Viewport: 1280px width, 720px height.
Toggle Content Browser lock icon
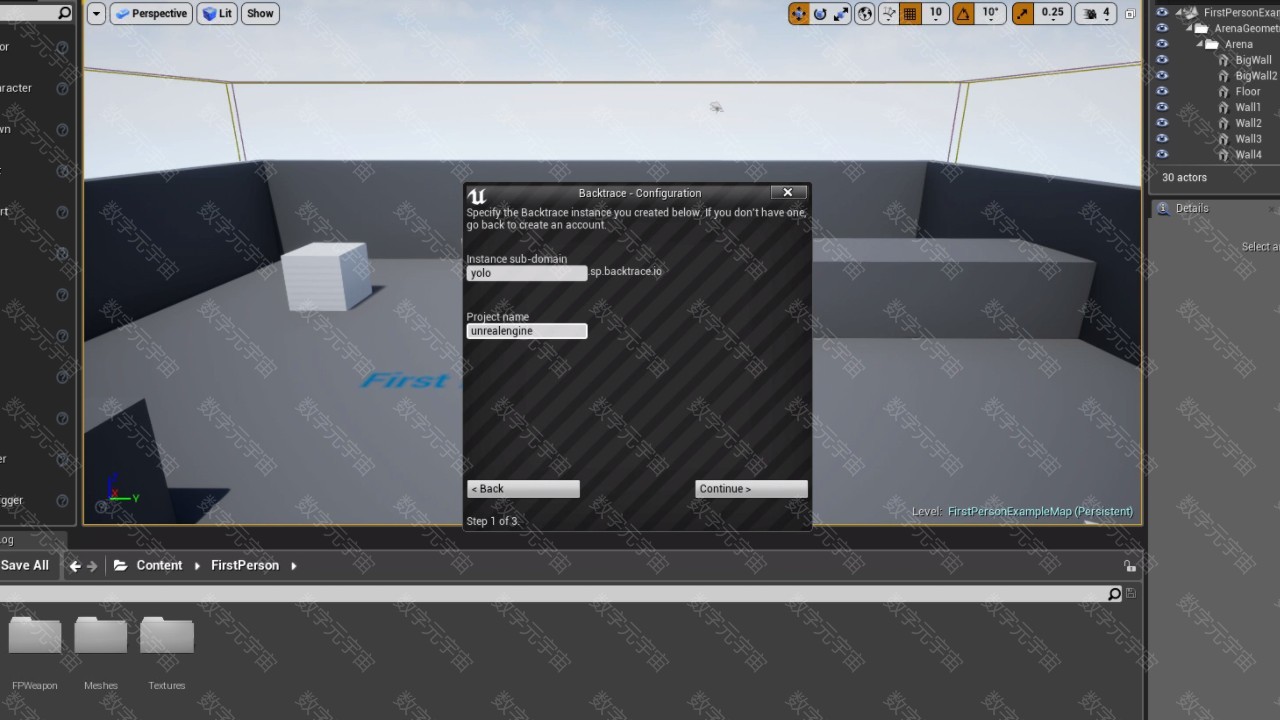[1130, 566]
